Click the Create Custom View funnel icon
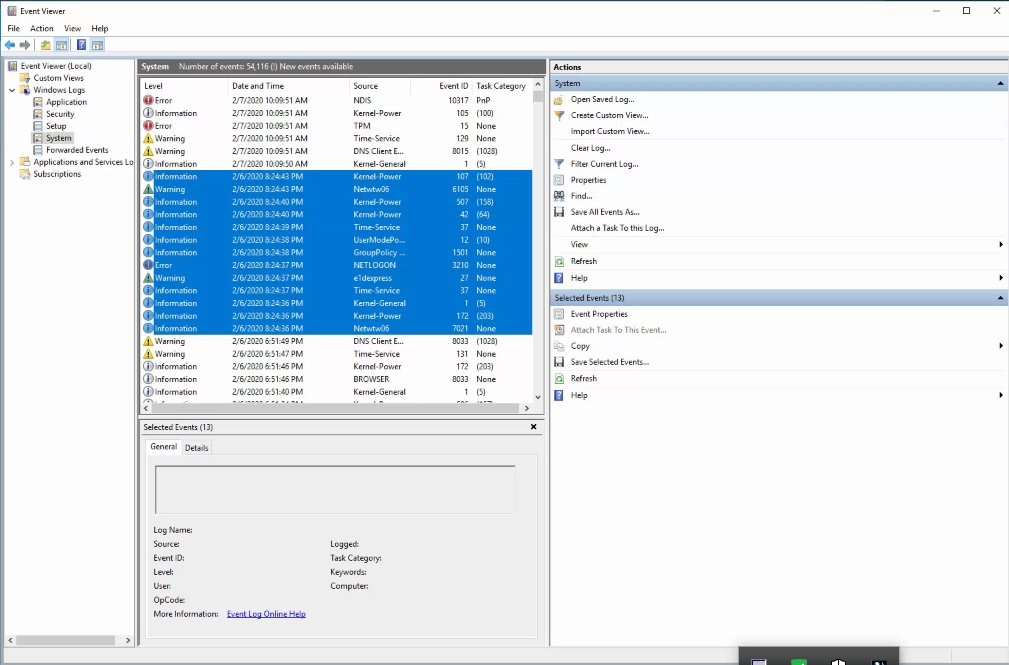1009x665 pixels. point(559,116)
